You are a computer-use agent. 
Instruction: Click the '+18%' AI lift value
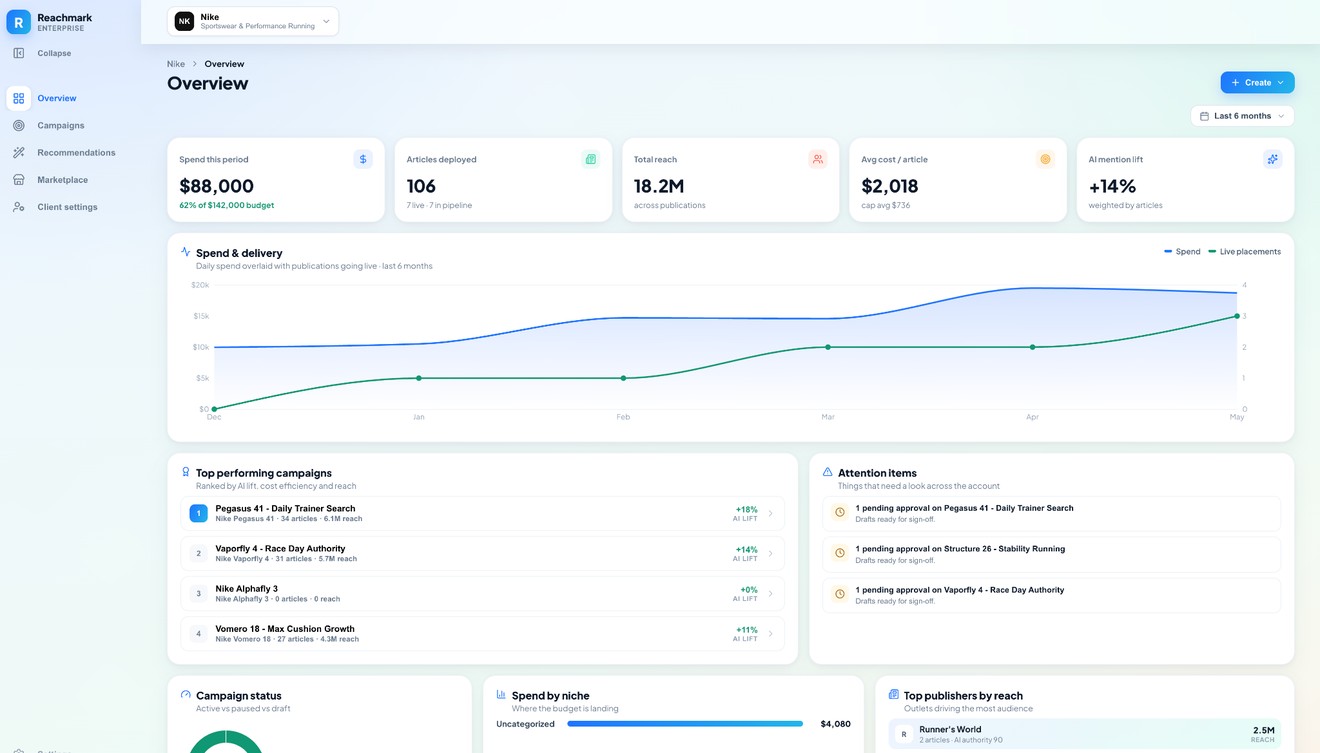click(x=746, y=509)
